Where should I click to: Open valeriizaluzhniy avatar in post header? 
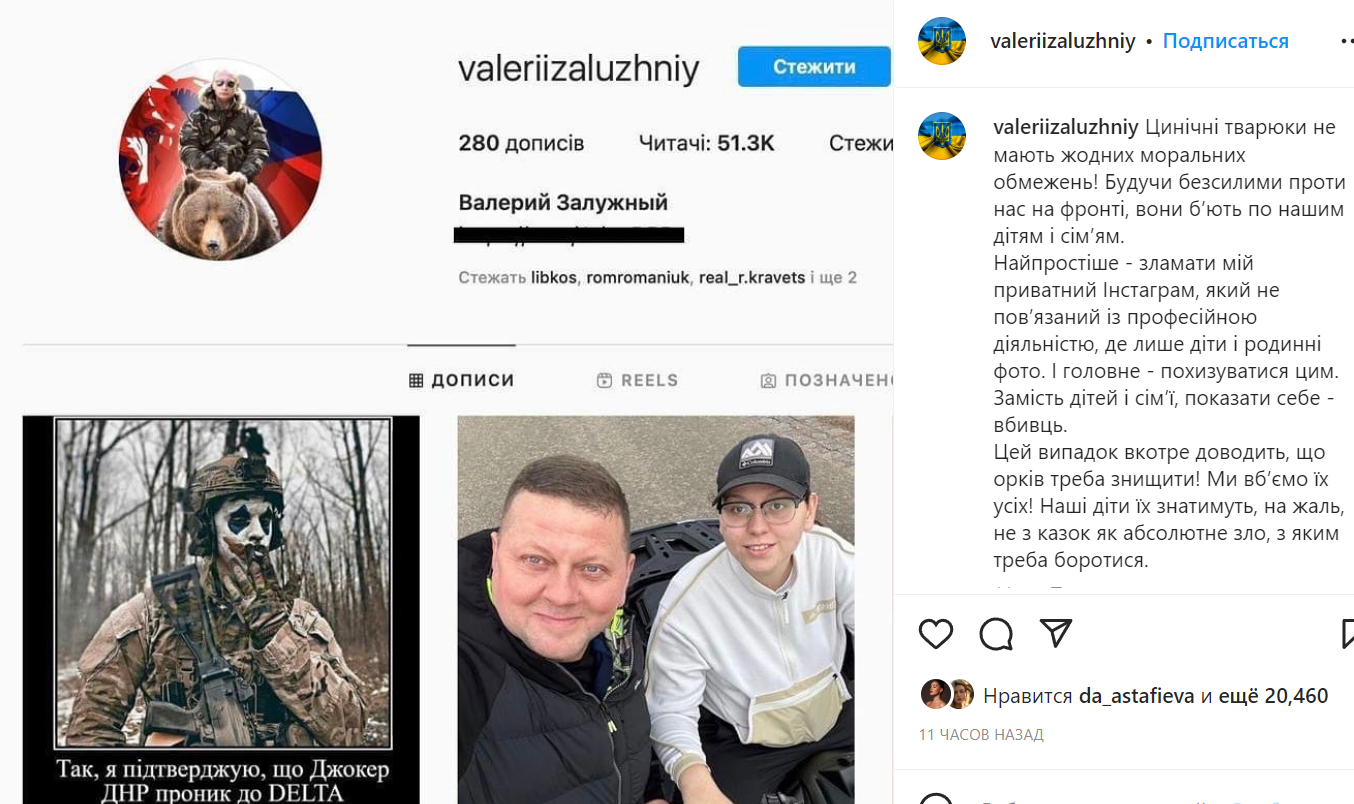(942, 41)
